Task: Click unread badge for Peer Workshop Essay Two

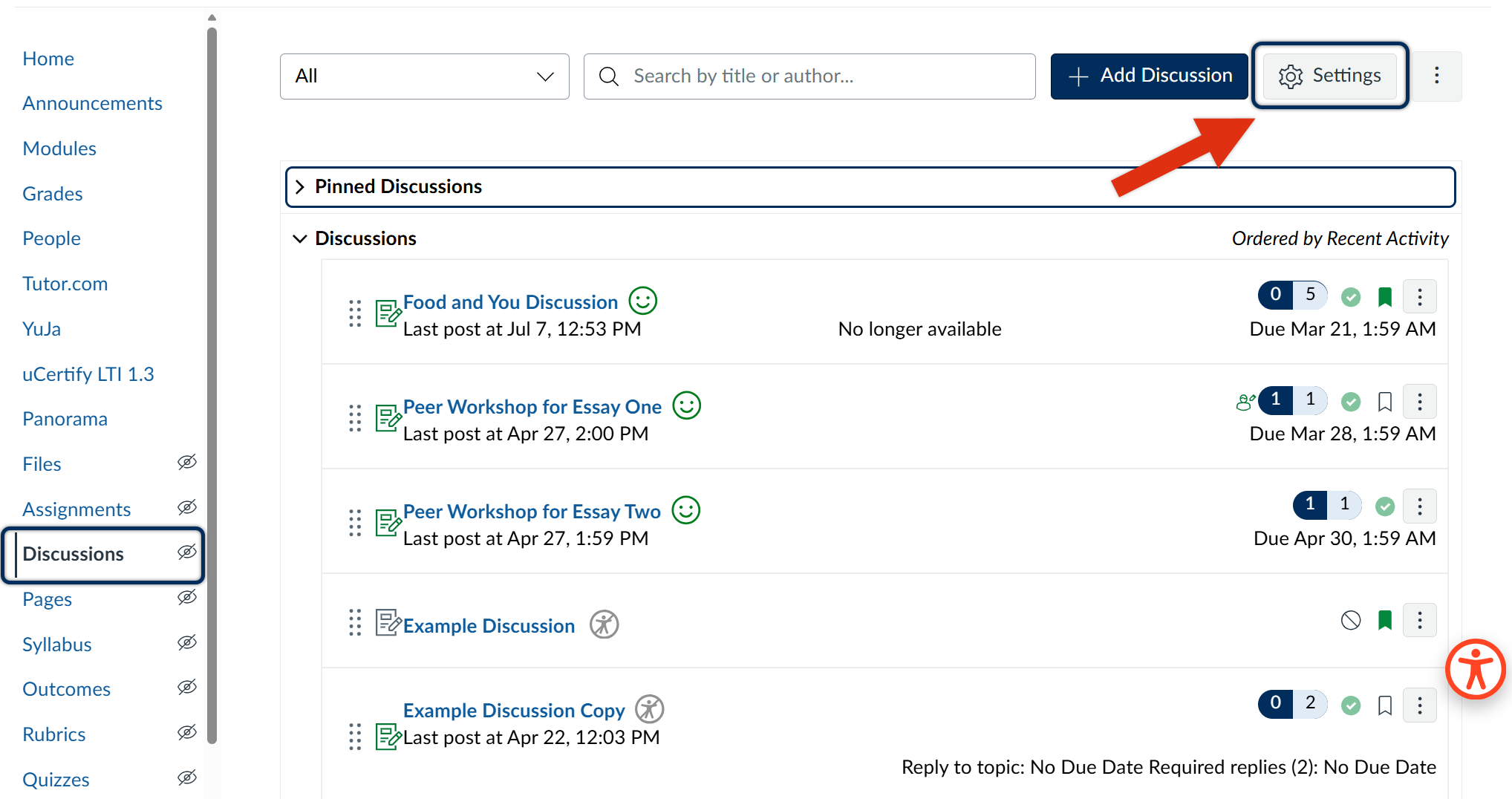Action: tap(1310, 504)
